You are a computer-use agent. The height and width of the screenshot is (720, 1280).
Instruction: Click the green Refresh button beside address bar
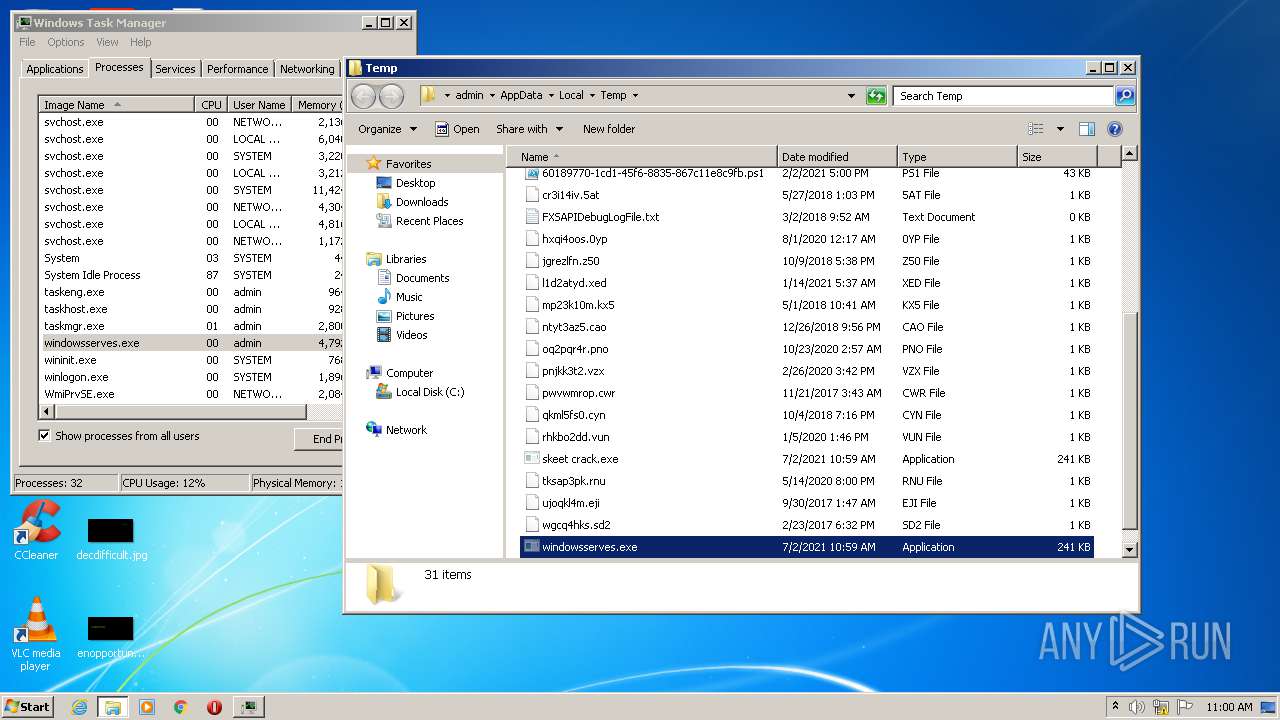point(876,96)
